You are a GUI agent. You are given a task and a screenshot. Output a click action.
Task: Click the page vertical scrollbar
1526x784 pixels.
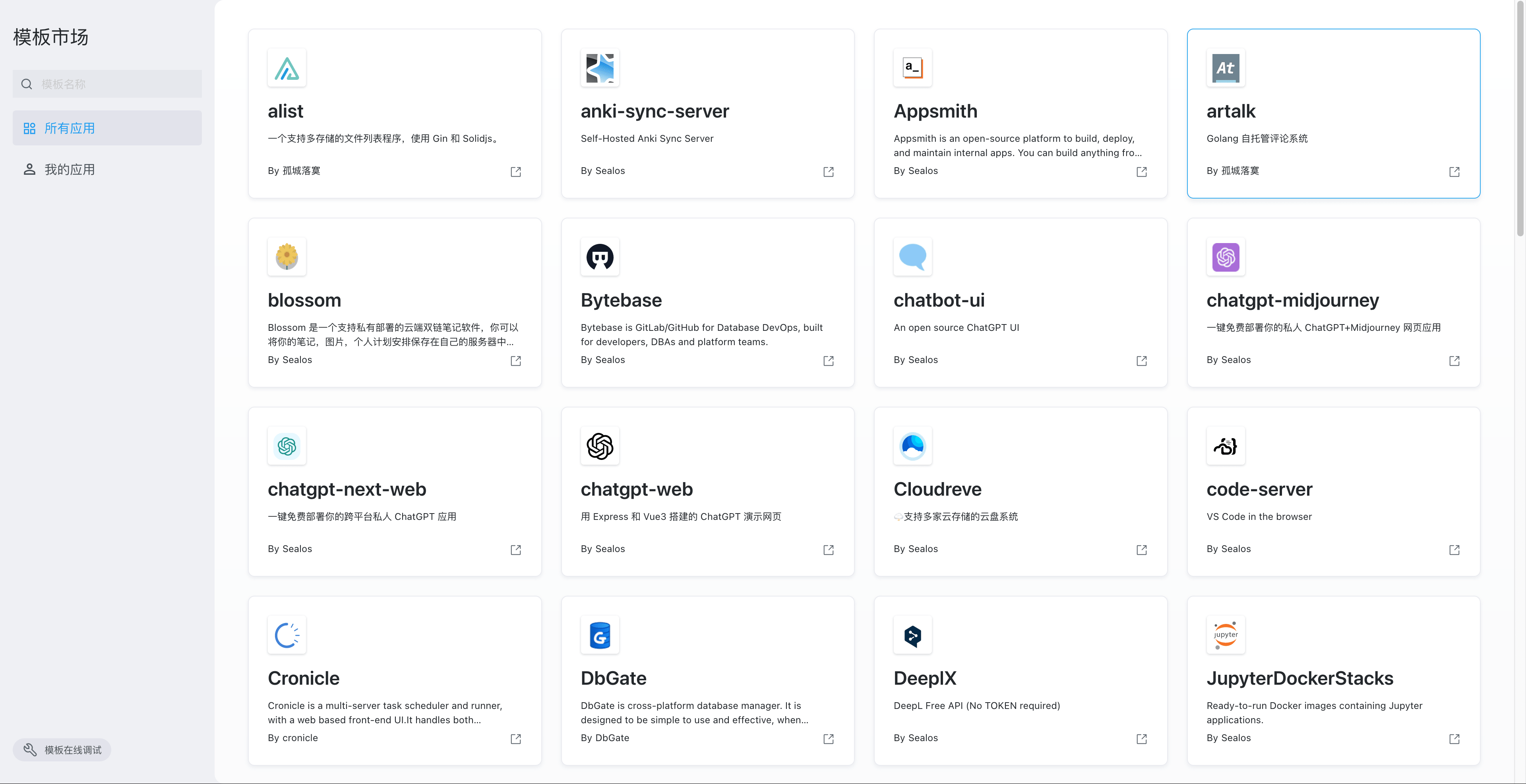[1520, 118]
